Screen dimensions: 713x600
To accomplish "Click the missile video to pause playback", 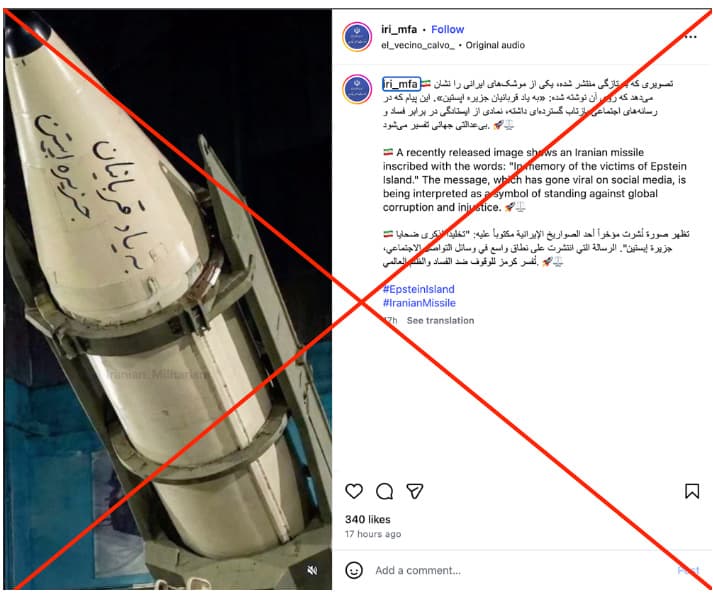I will point(167,299).
